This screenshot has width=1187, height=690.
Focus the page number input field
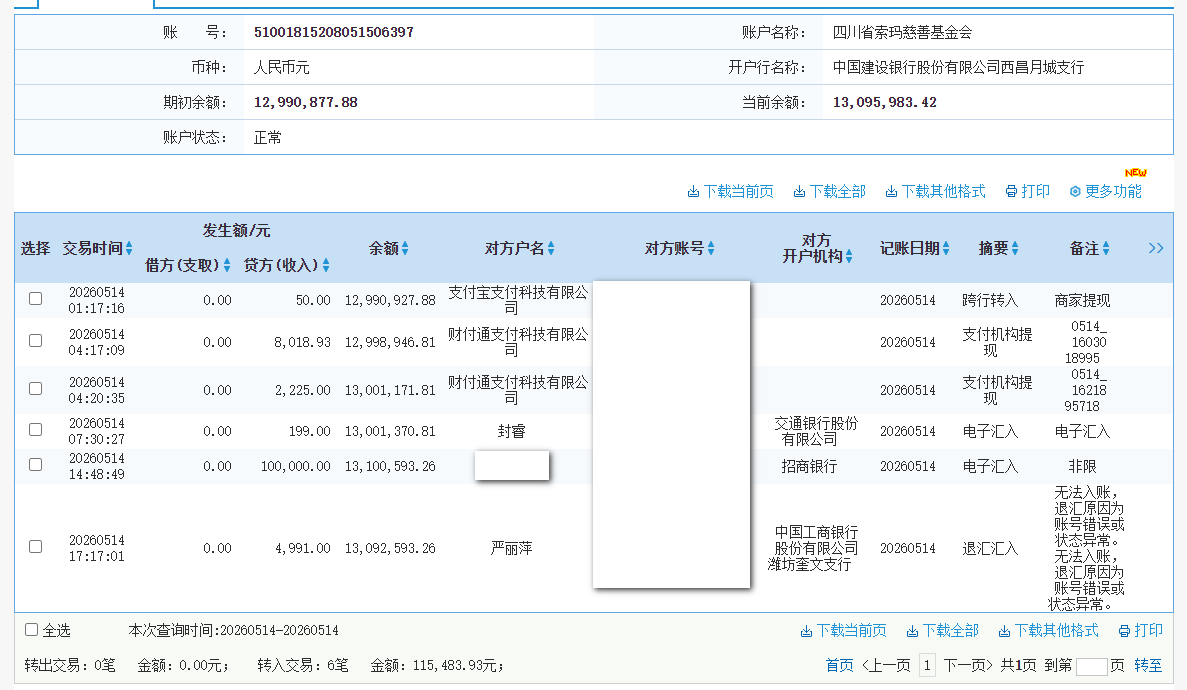click(1092, 667)
